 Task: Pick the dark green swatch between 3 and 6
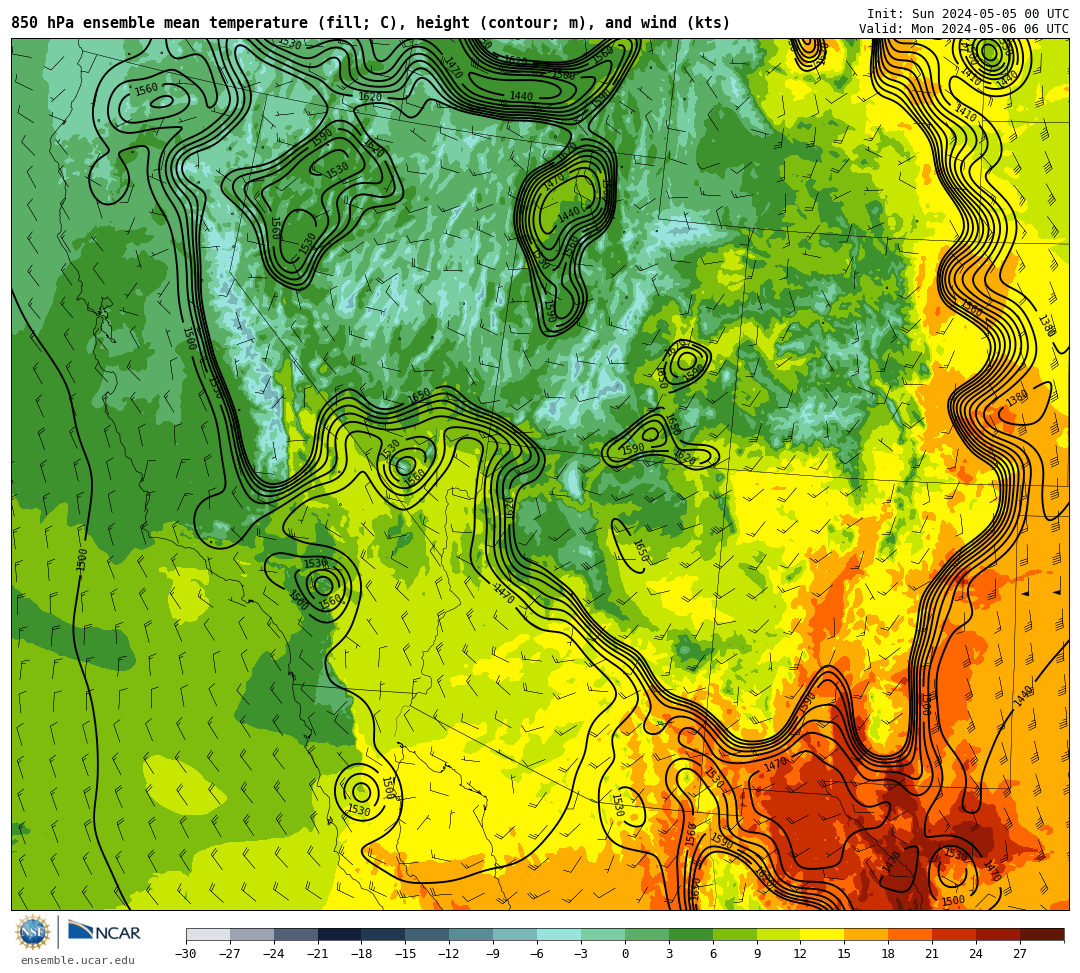[x=691, y=934]
